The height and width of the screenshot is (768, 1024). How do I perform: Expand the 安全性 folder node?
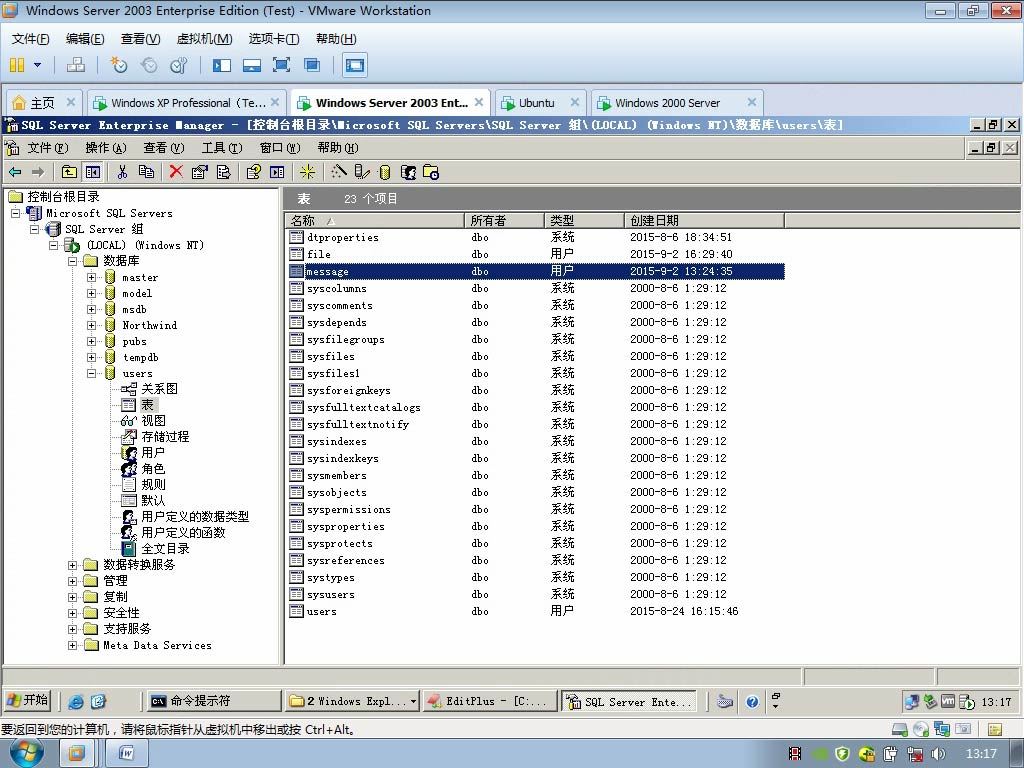pos(72,613)
